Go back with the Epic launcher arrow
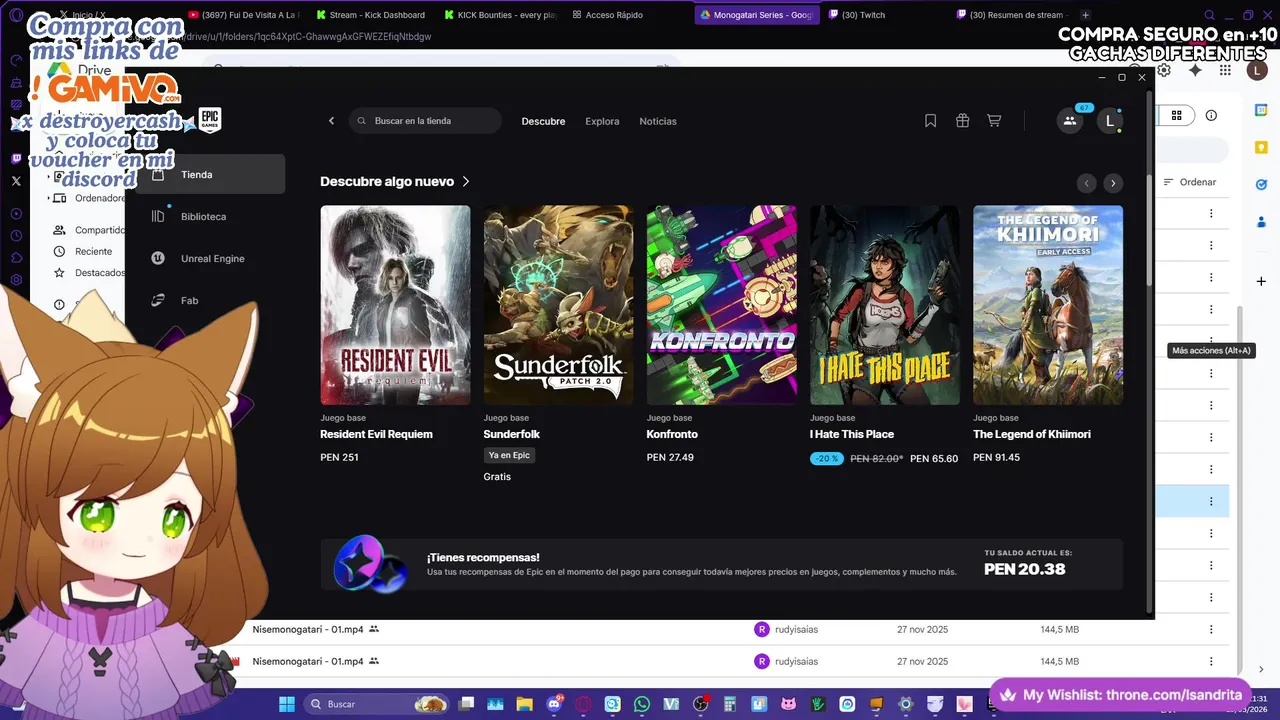1280x720 pixels. coord(332,121)
